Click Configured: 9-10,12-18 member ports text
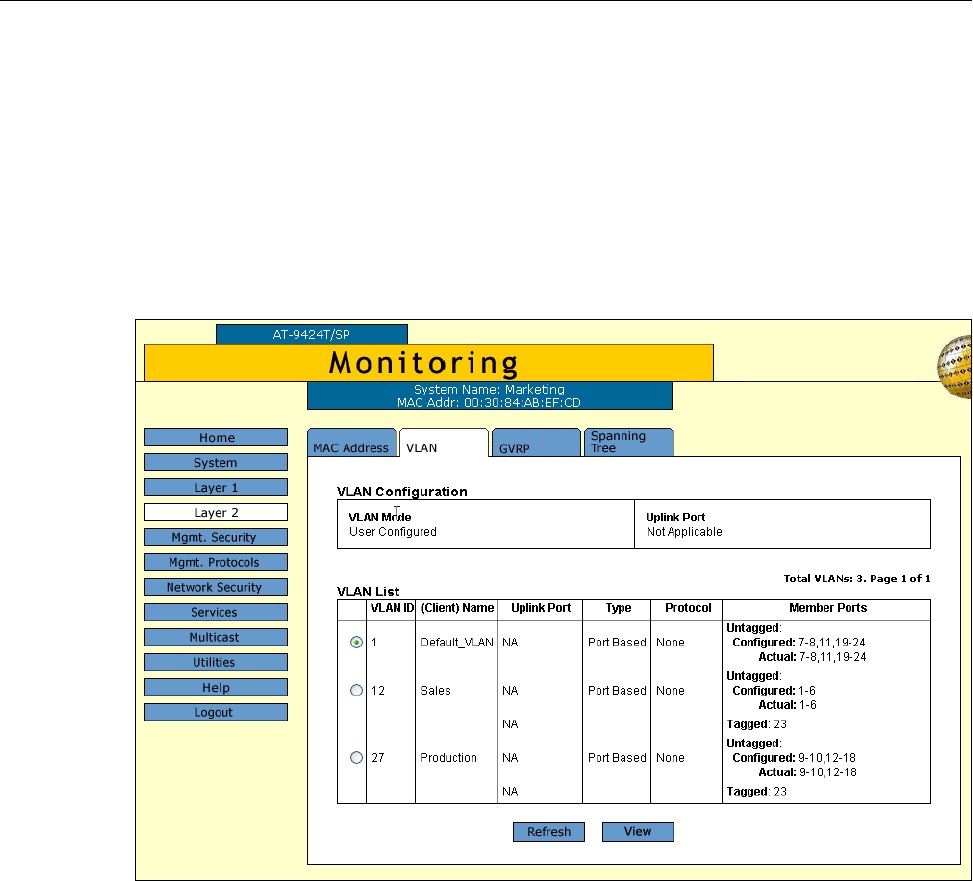Image resolution: width=973 pixels, height=881 pixels. [x=794, y=758]
